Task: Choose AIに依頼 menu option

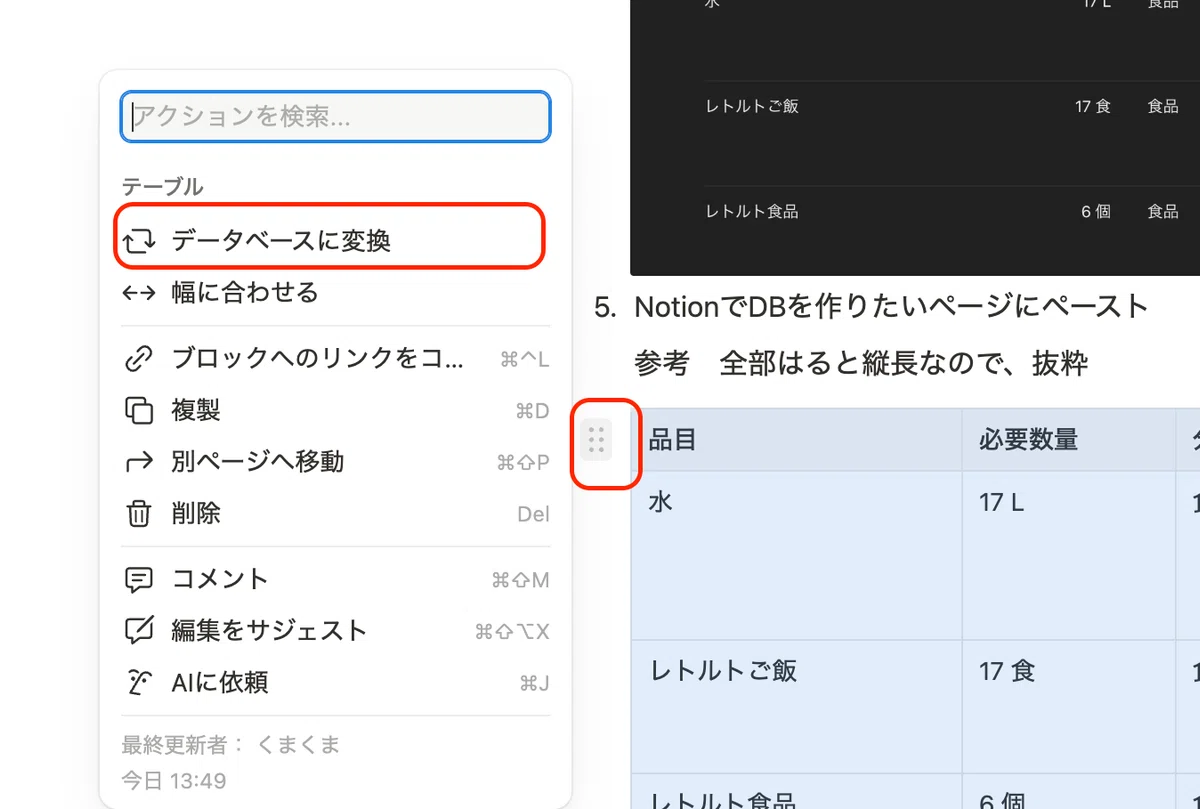Action: [335, 683]
